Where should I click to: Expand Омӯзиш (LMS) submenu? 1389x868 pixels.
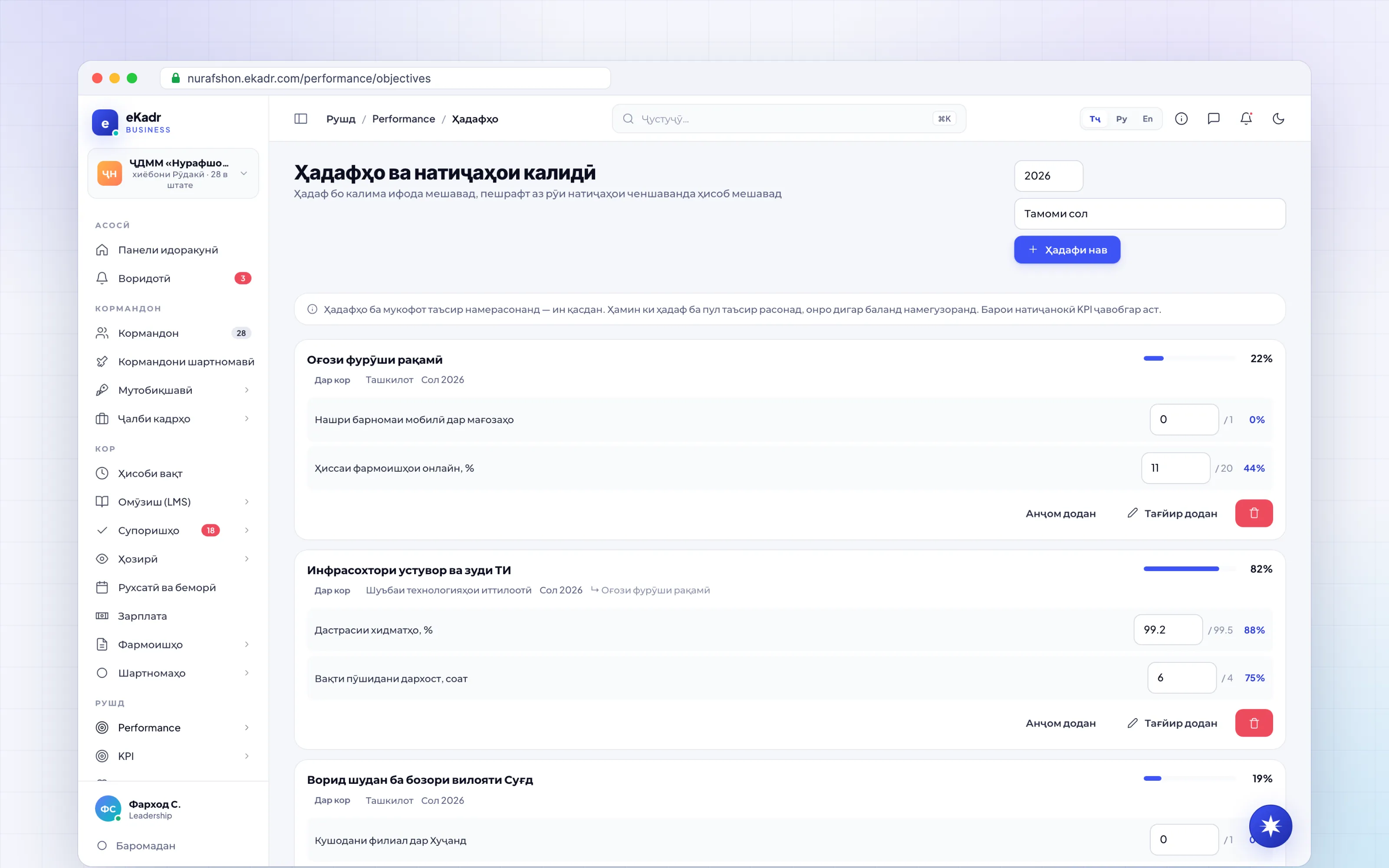click(x=247, y=502)
